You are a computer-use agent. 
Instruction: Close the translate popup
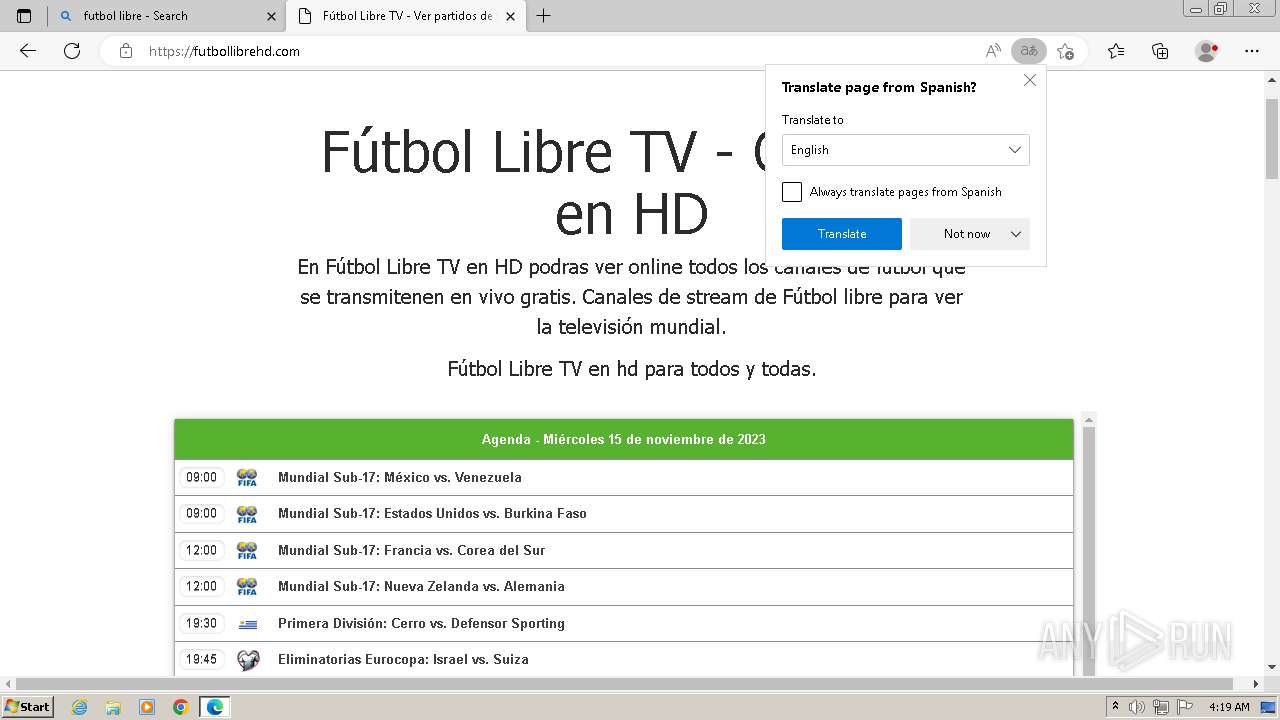[x=1030, y=80]
